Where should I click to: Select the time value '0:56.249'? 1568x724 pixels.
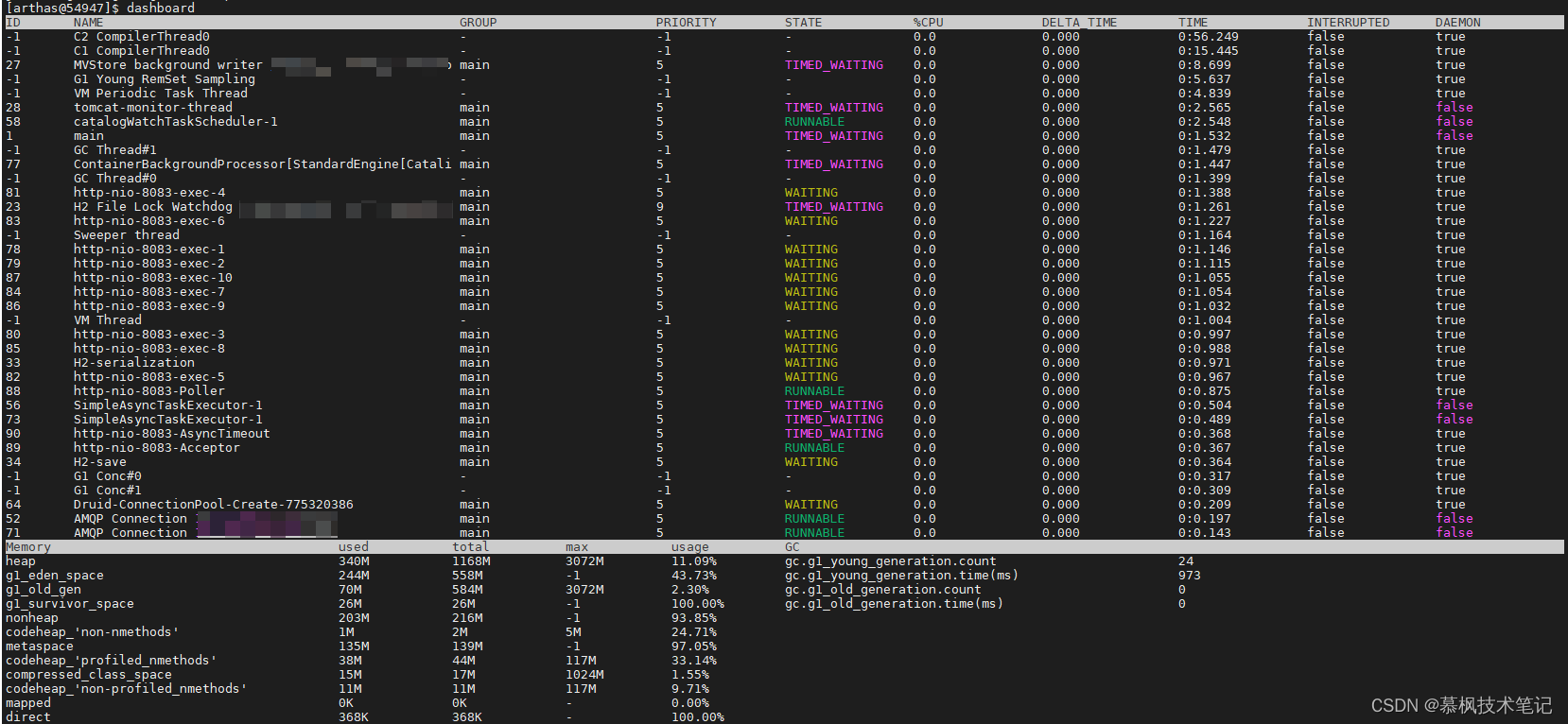(1209, 37)
